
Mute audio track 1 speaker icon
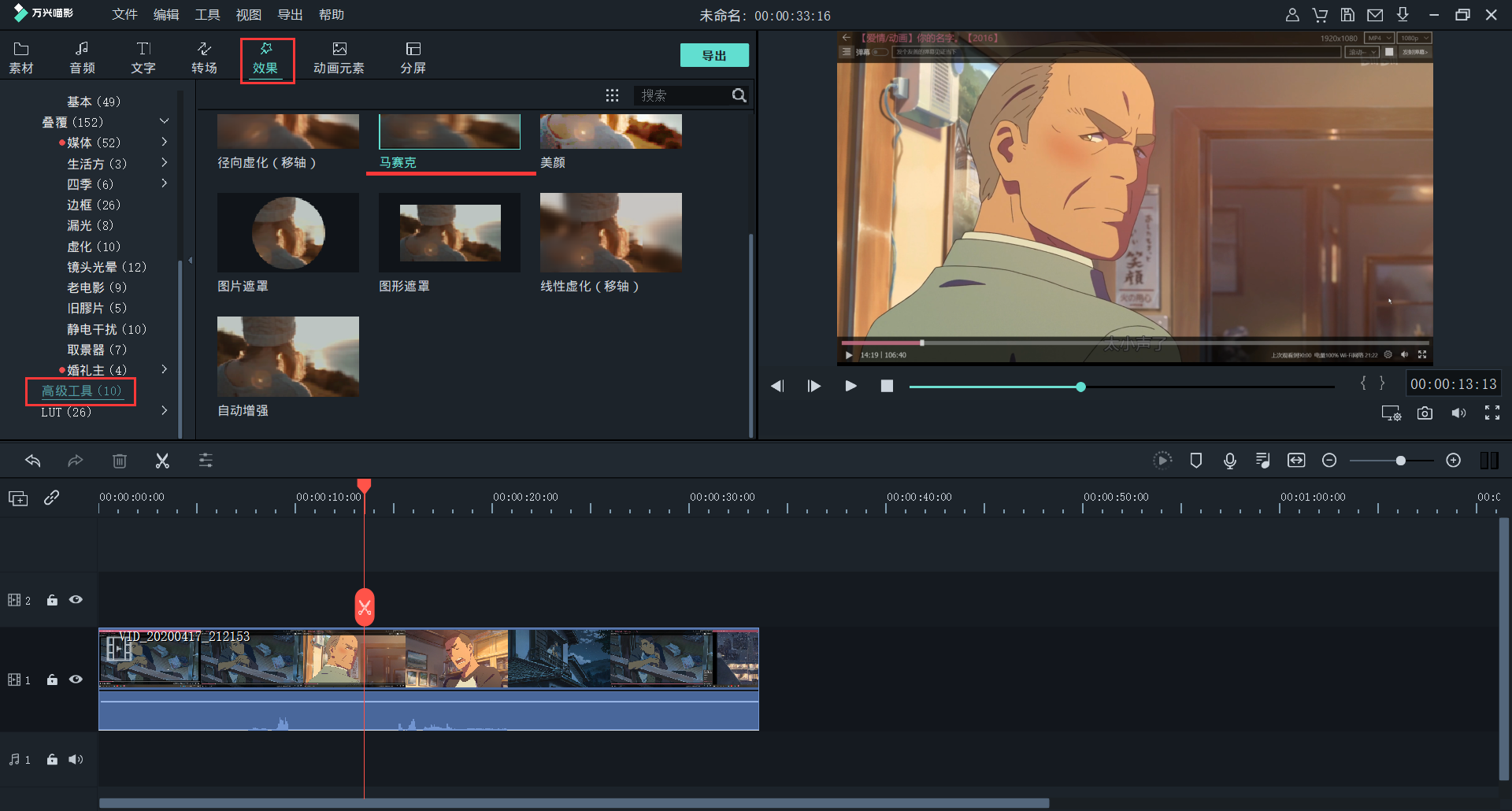tap(76, 760)
